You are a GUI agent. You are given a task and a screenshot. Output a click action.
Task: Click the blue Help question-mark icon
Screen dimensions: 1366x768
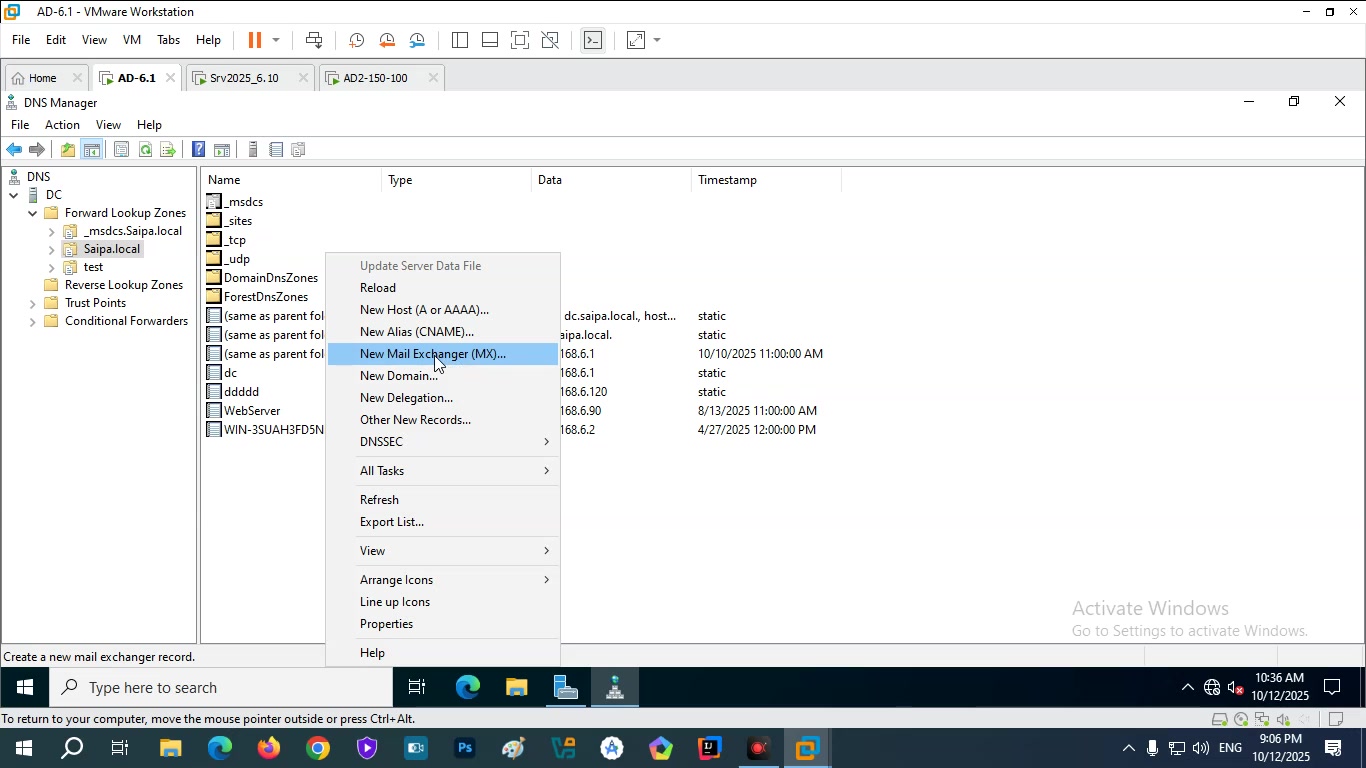pyautogui.click(x=198, y=150)
